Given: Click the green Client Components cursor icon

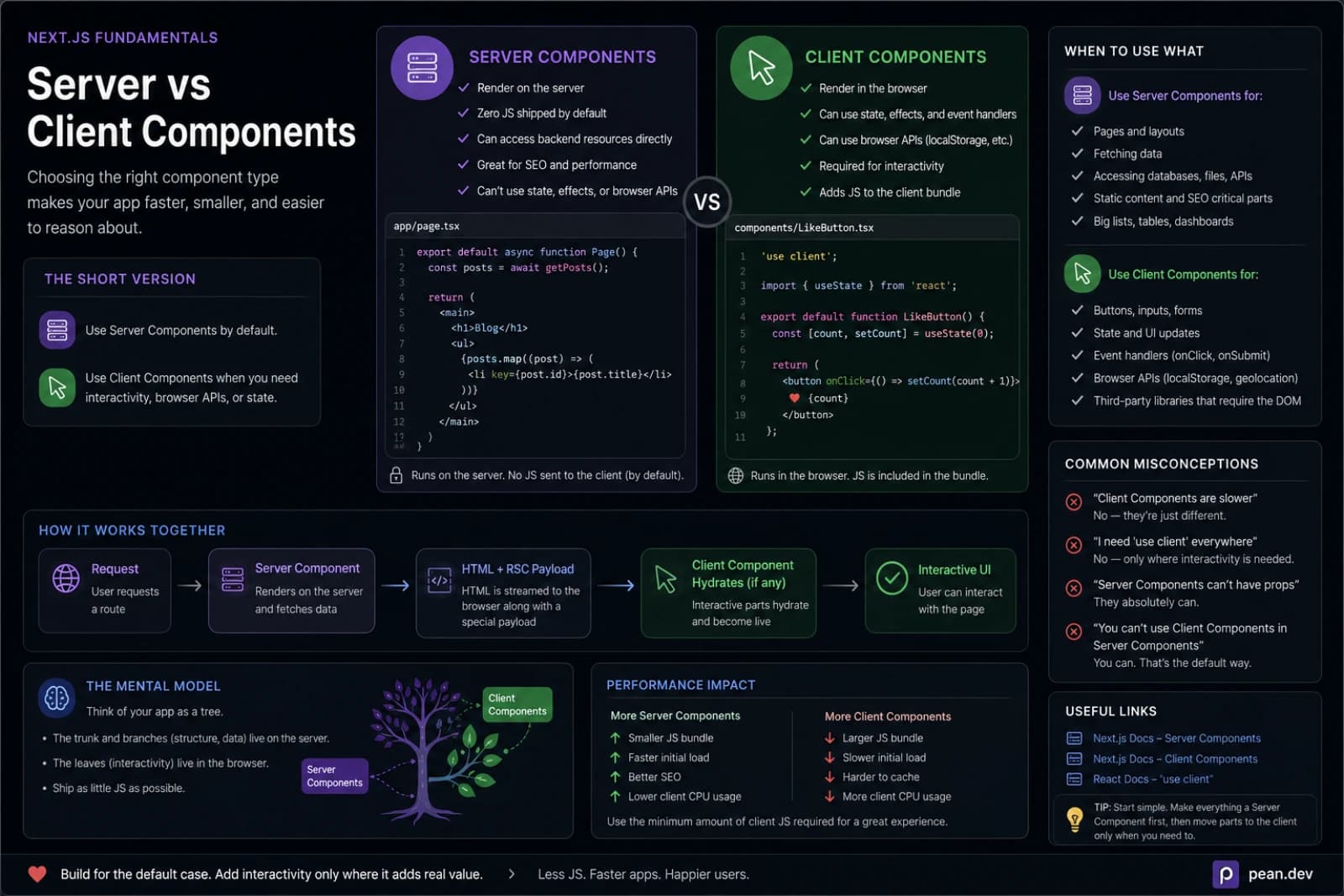Looking at the screenshot, I should pos(761,68).
